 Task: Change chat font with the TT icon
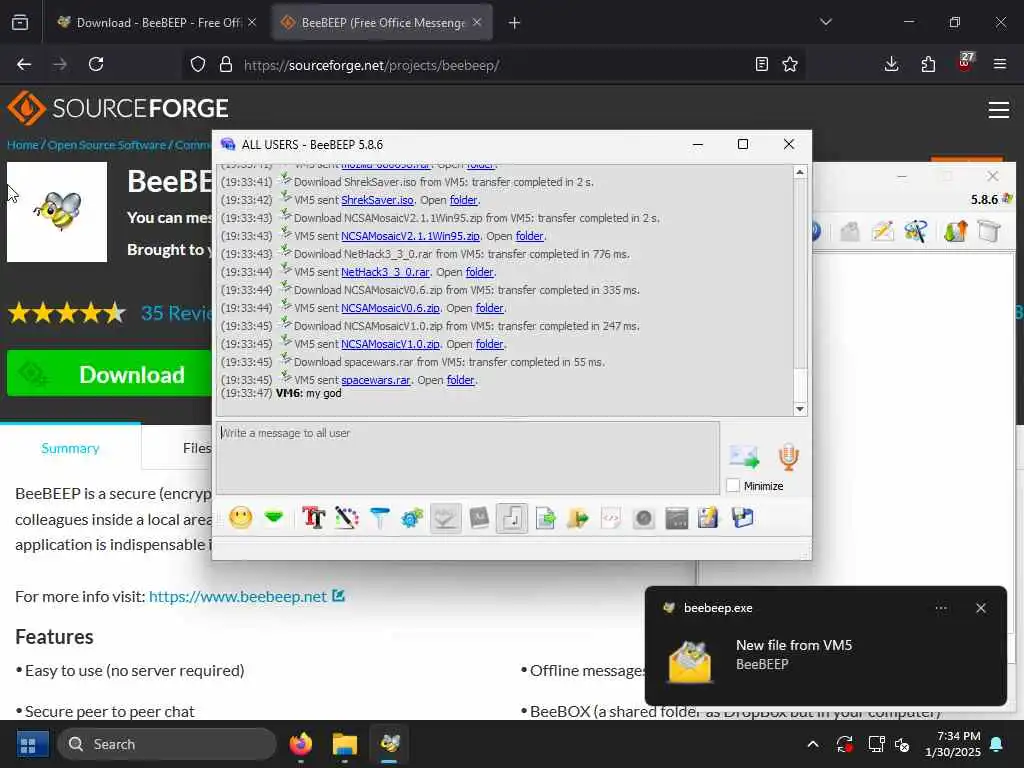pyautogui.click(x=313, y=519)
